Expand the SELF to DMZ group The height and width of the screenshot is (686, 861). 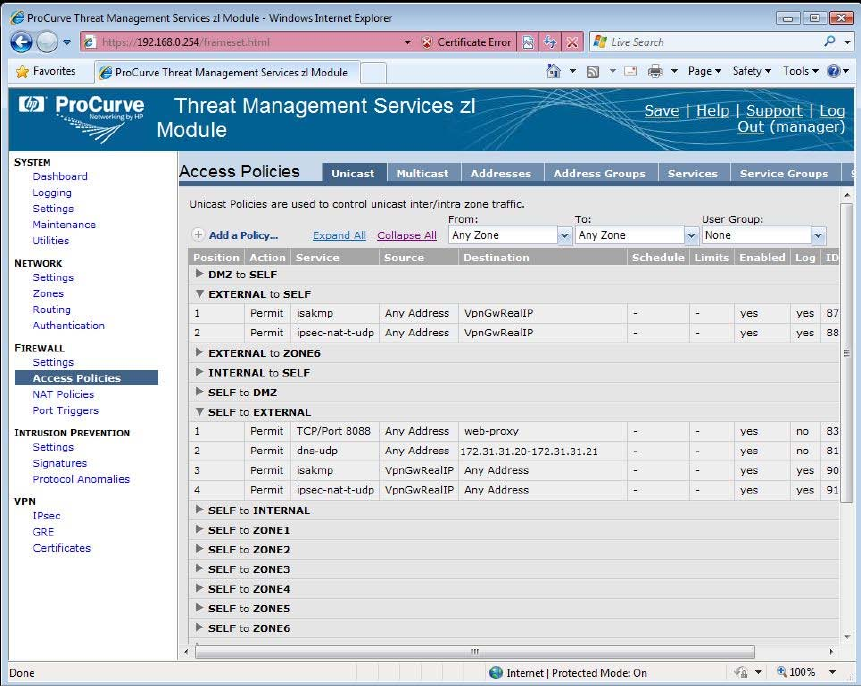coord(199,392)
